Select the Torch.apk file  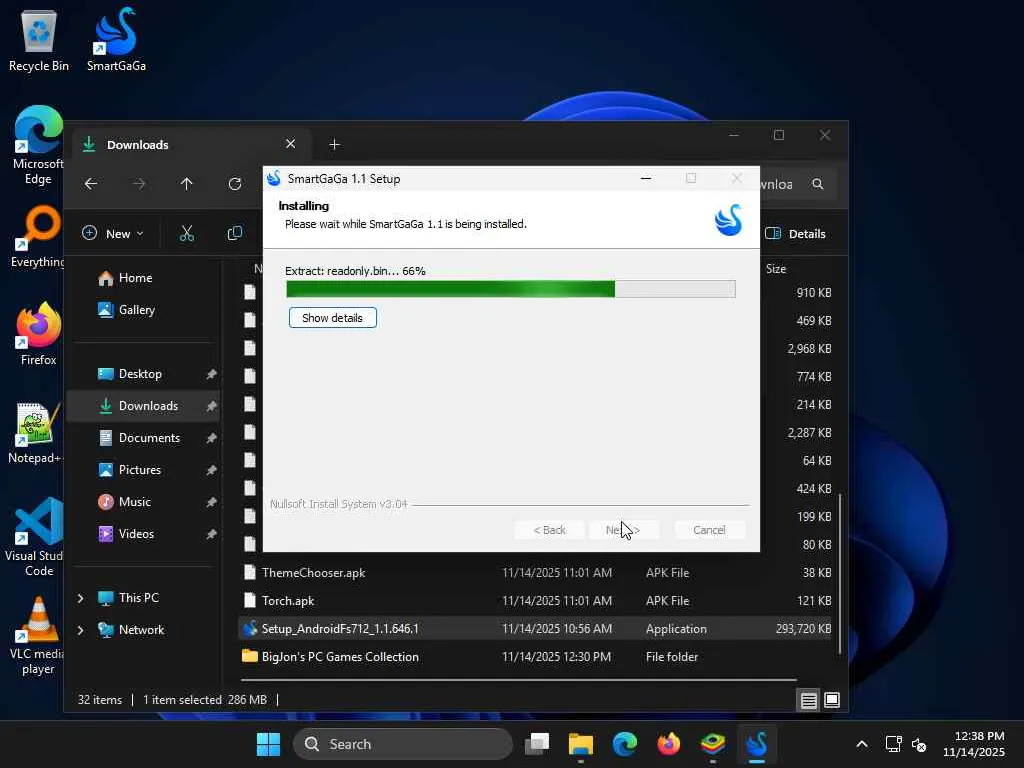pyautogui.click(x=536, y=601)
